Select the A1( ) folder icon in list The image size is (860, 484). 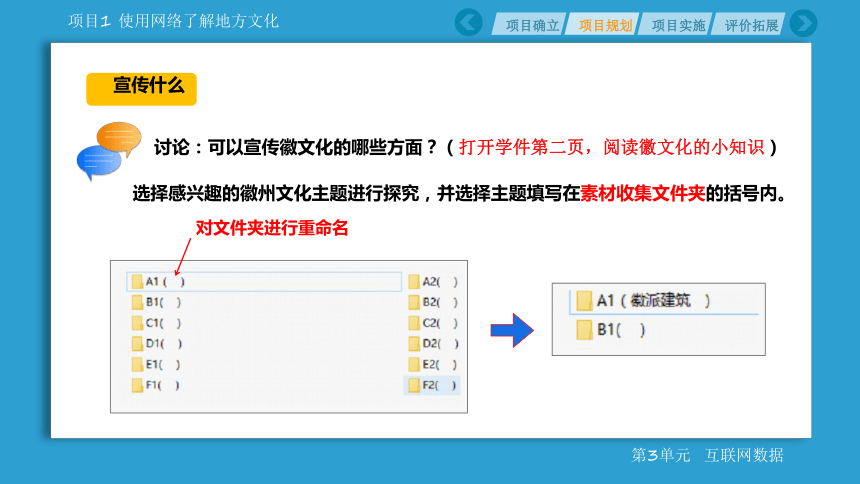pyautogui.click(x=137, y=282)
